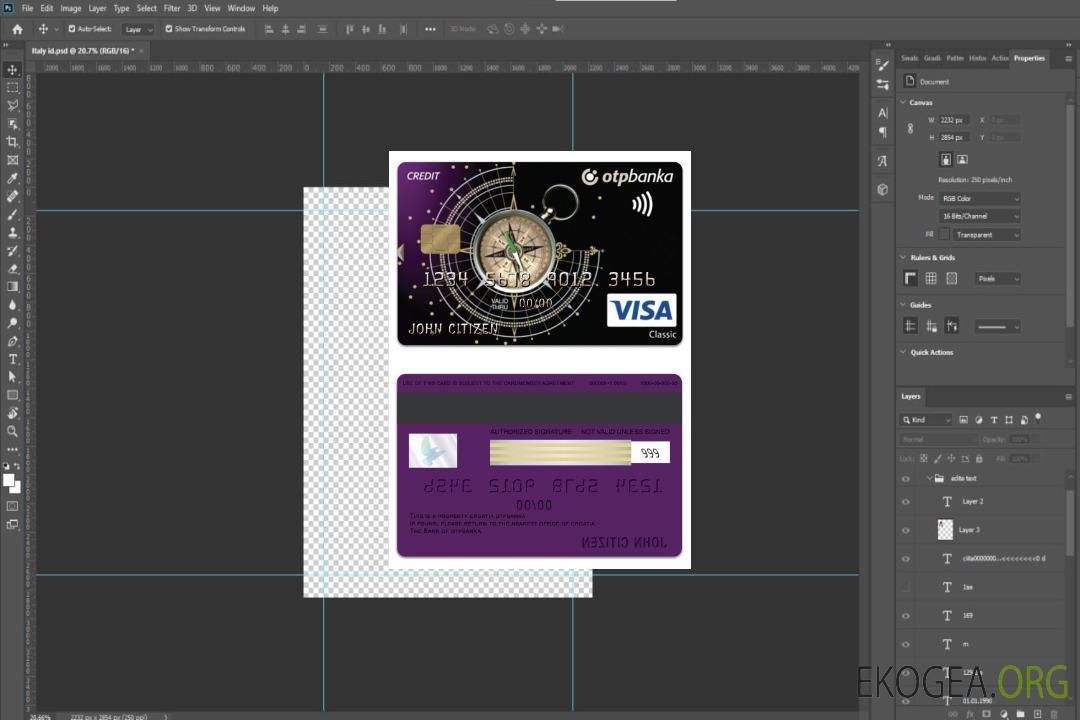Hide the Layer 2 text layer

tap(906, 502)
